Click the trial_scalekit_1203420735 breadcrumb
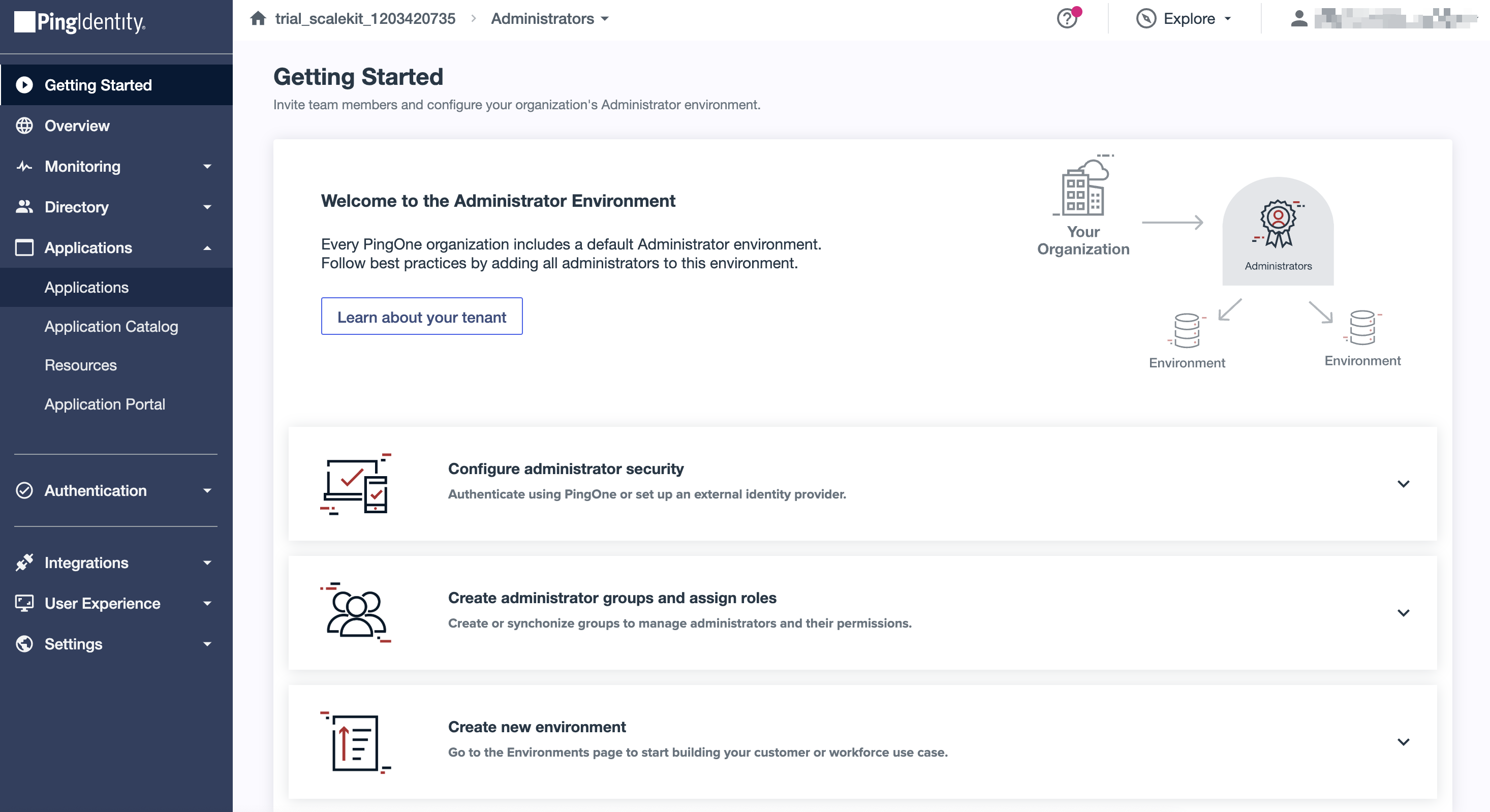Screen dimensions: 1490x812 pos(364,18)
